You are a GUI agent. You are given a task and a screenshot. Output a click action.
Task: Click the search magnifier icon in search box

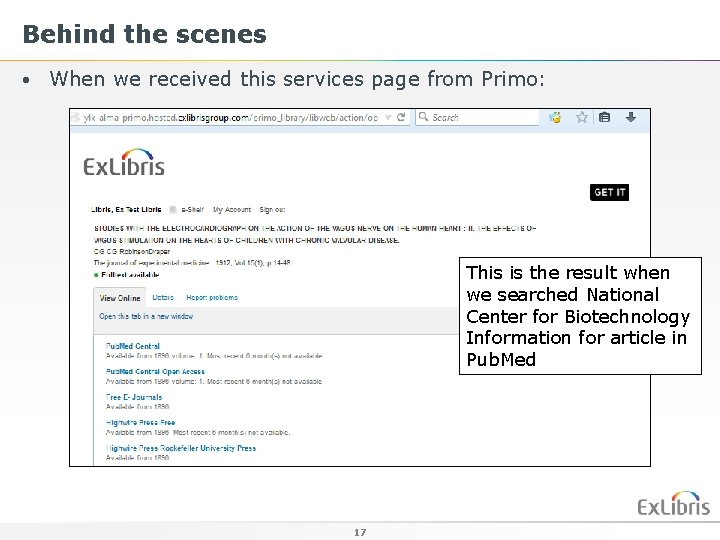[x=423, y=117]
